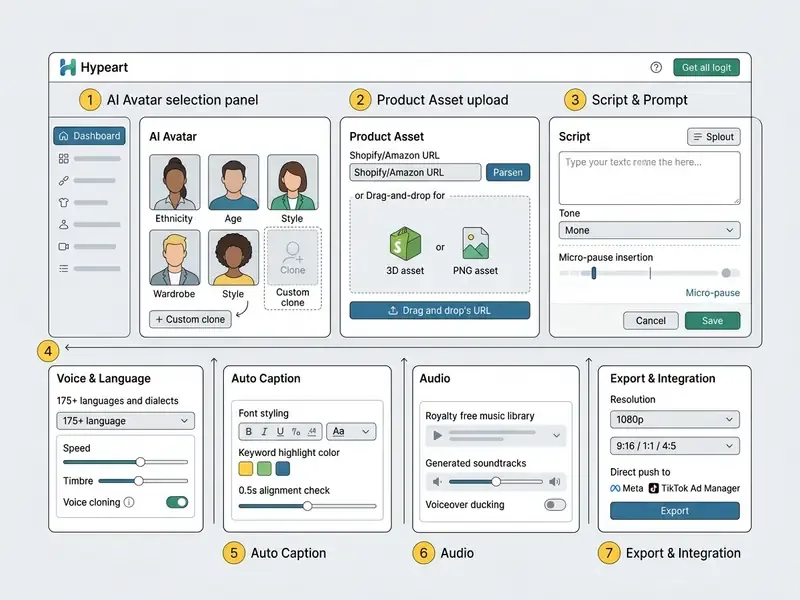Viewport: 800px width, 600px height.
Task: Click the font size styling icon
Action: click(x=312, y=432)
